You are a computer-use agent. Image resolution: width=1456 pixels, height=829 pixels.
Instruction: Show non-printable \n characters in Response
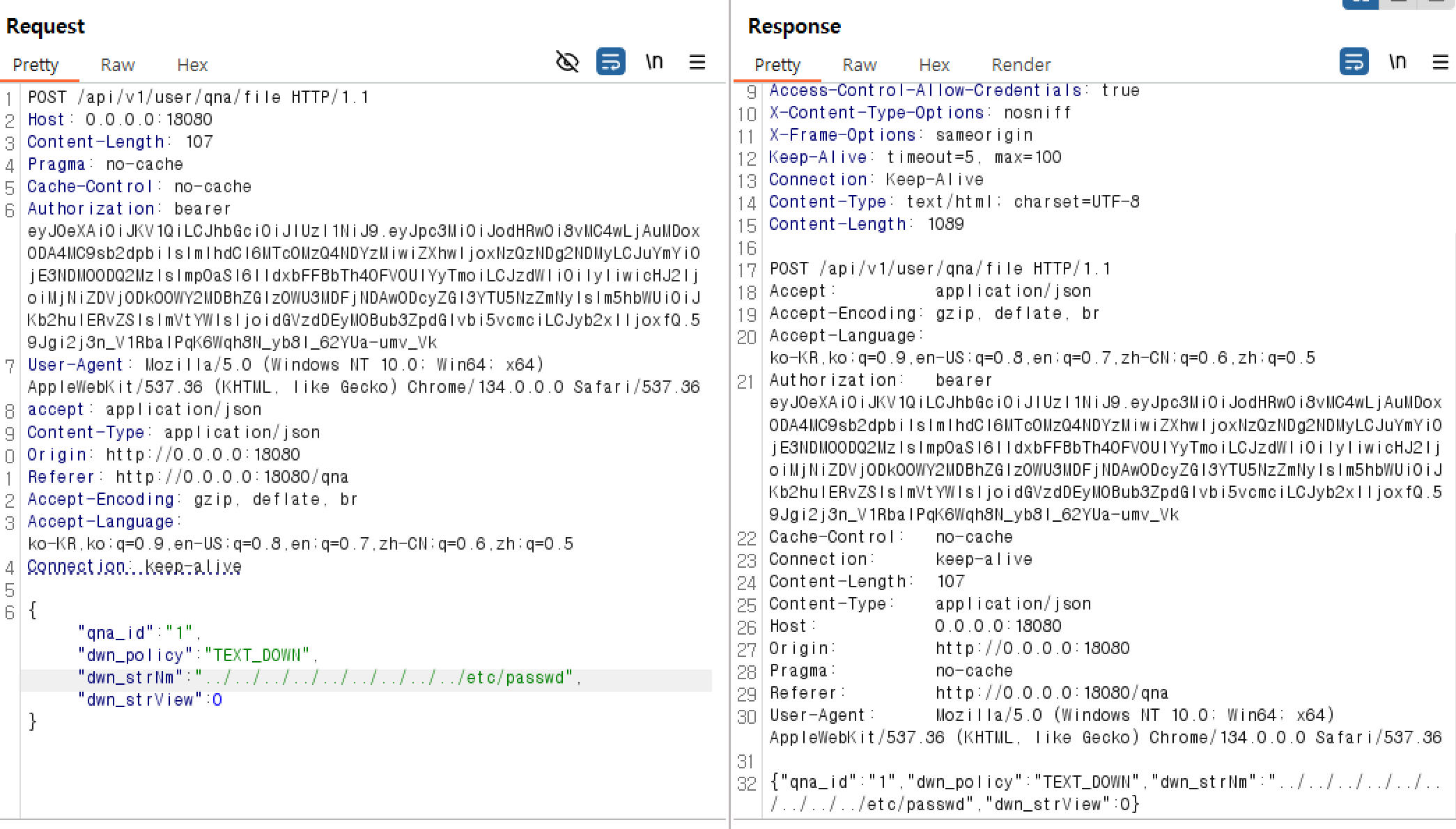tap(1397, 62)
